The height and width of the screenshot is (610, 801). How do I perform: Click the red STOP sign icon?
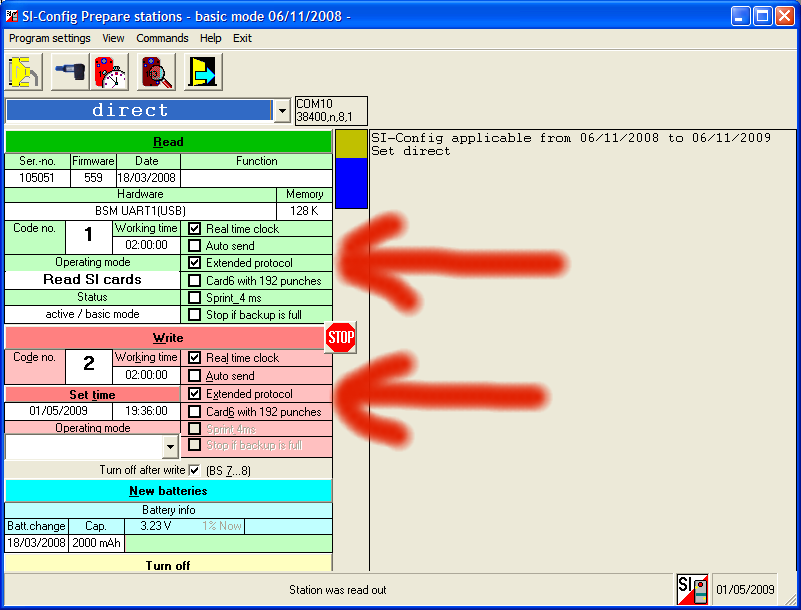340,337
